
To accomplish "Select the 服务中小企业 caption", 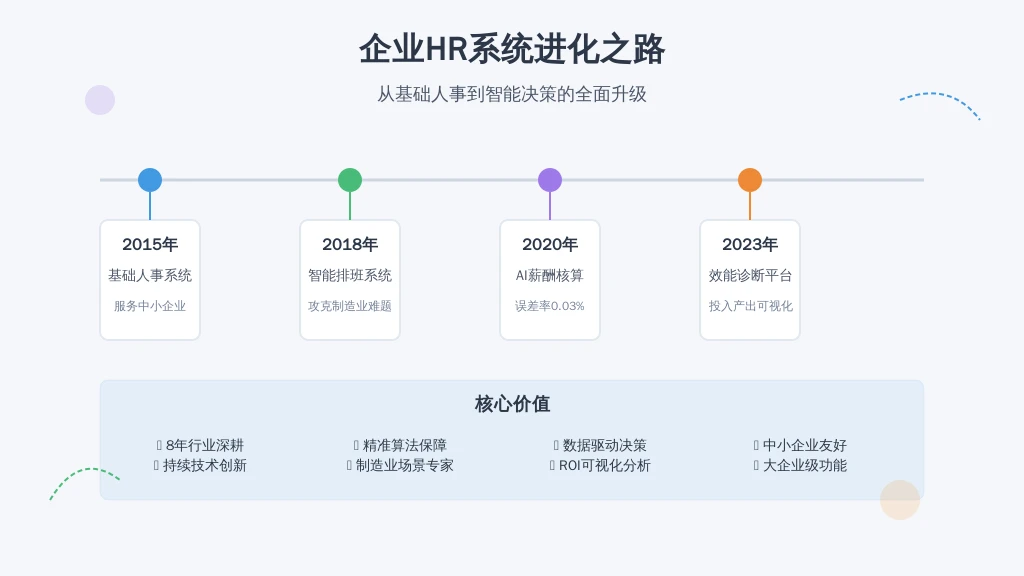I will 150,306.
